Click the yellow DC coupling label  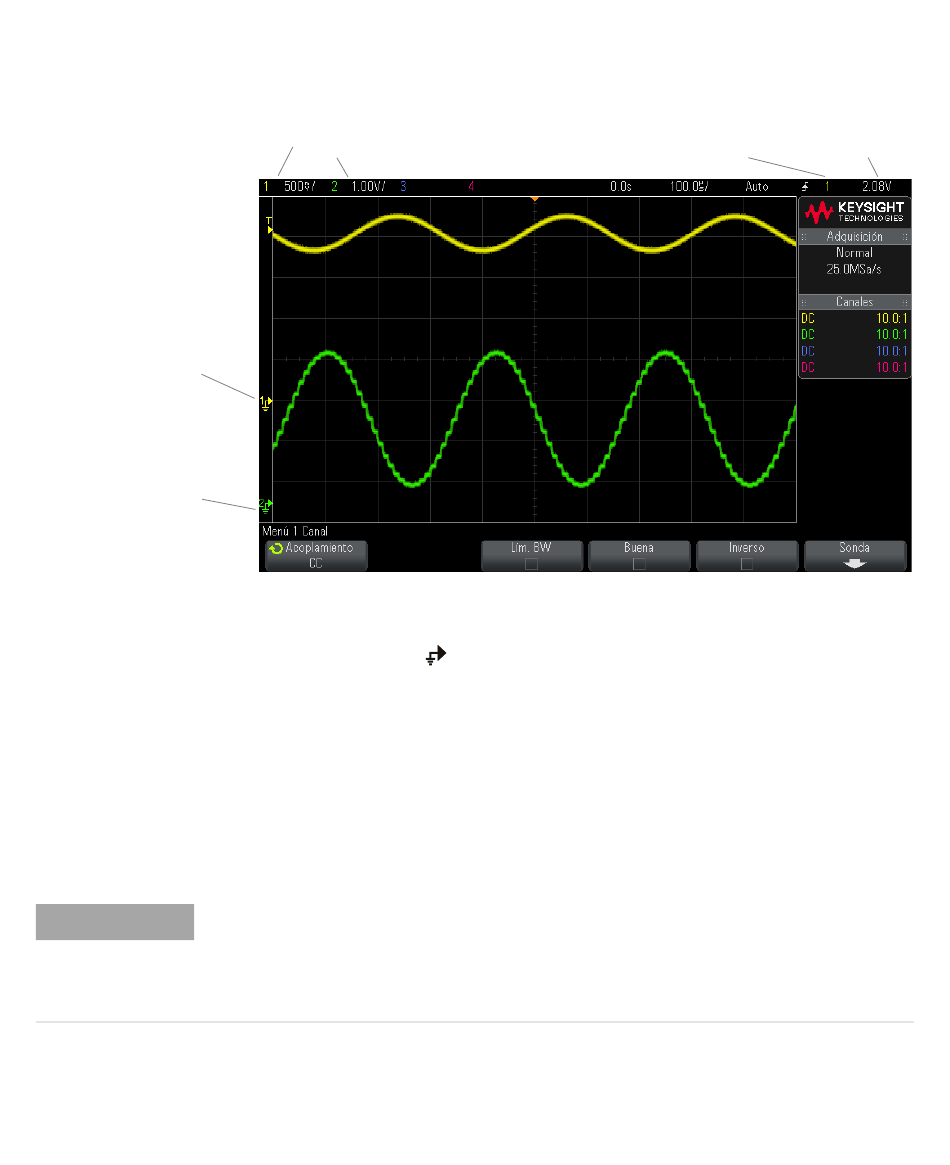coord(808,318)
